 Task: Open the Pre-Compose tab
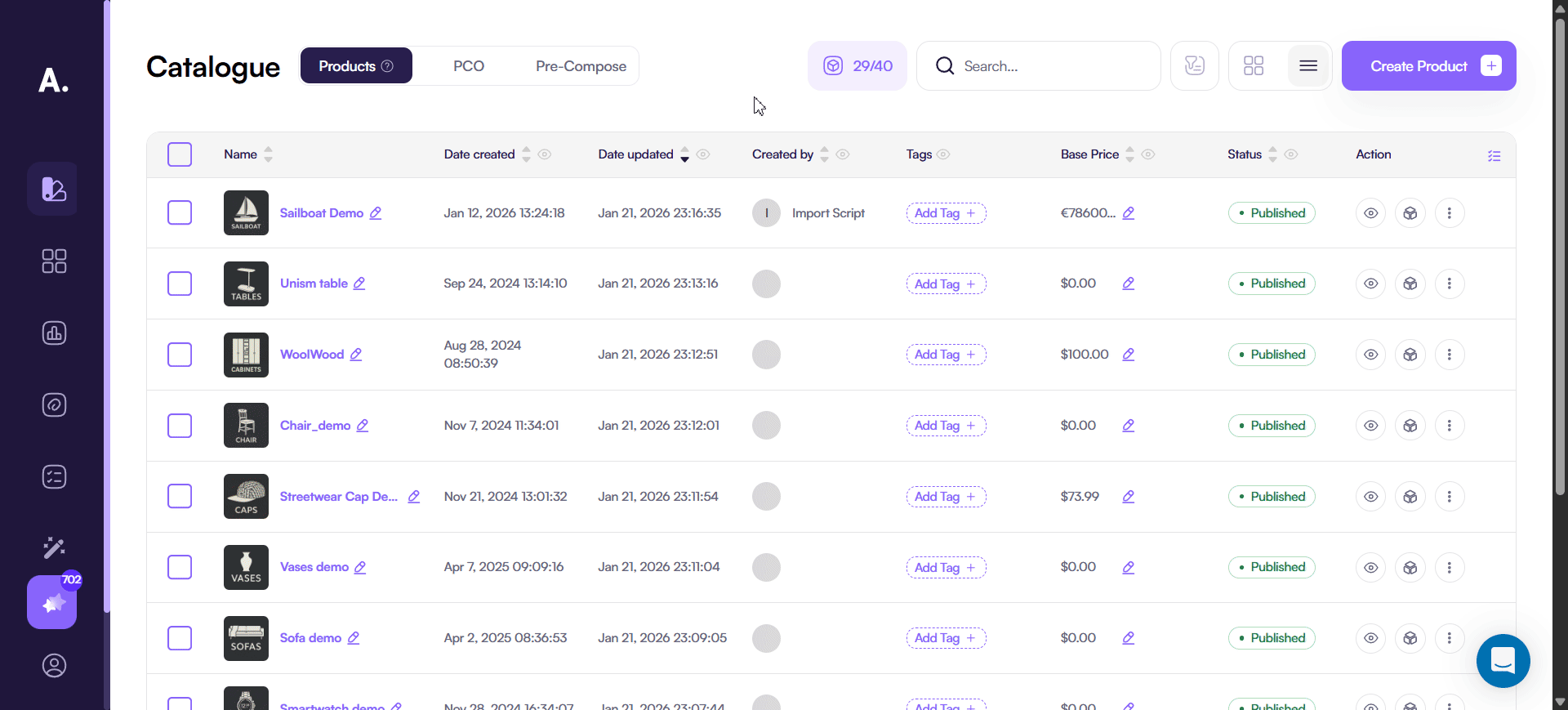tap(581, 66)
